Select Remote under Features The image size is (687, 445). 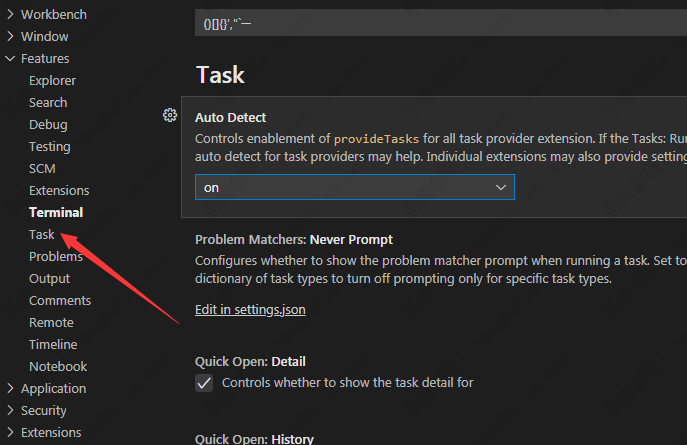coord(51,323)
